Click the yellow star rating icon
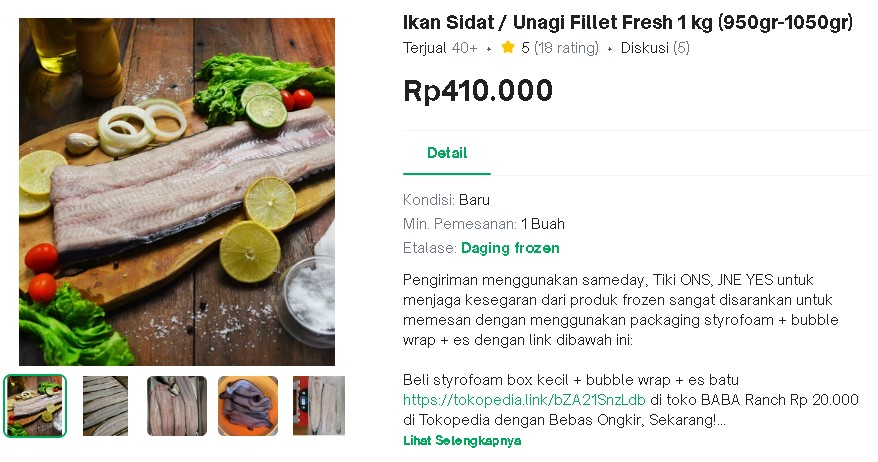878x462 pixels. (508, 48)
